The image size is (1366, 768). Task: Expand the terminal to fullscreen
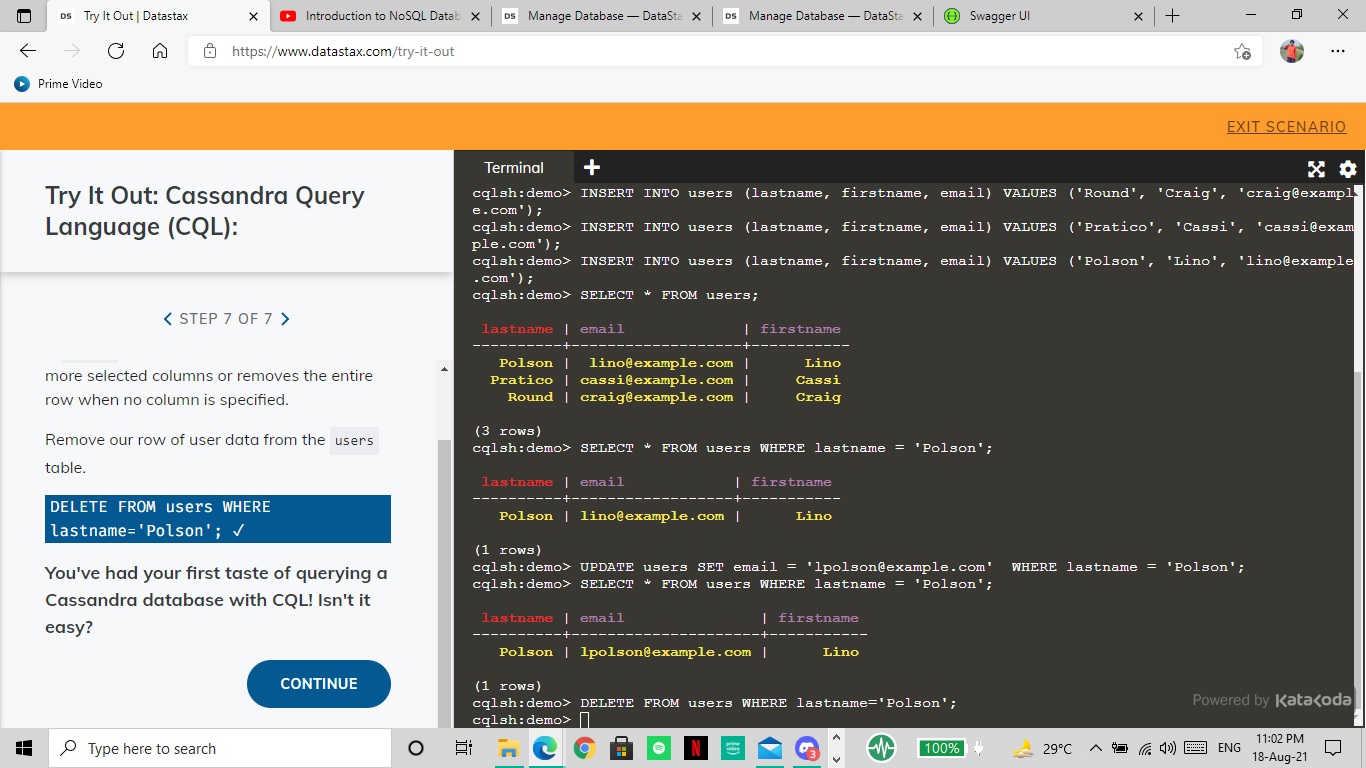coord(1315,168)
